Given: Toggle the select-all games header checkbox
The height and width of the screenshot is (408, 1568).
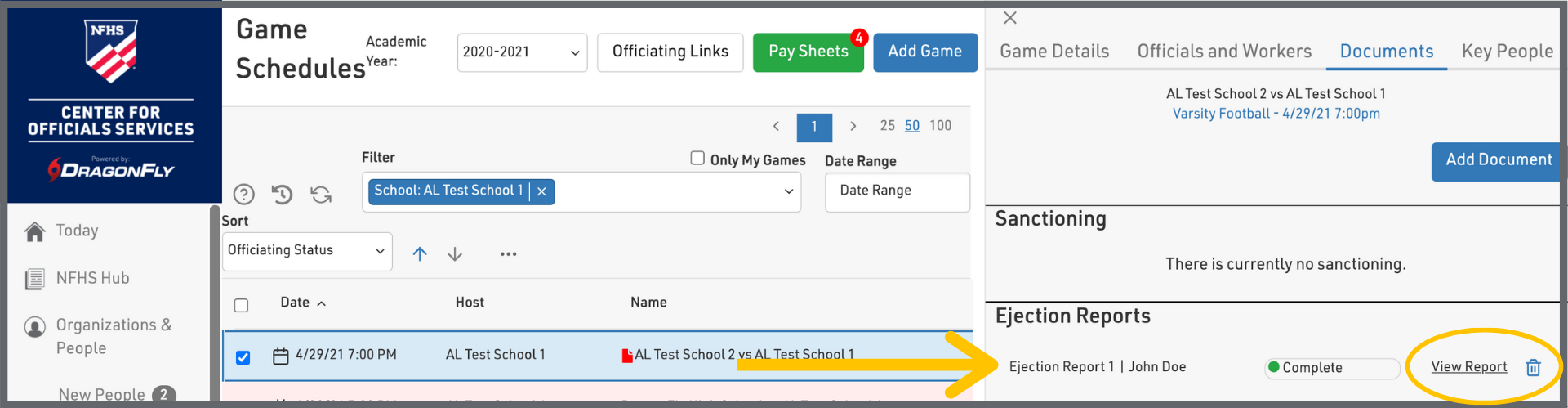Looking at the screenshot, I should pyautogui.click(x=241, y=305).
